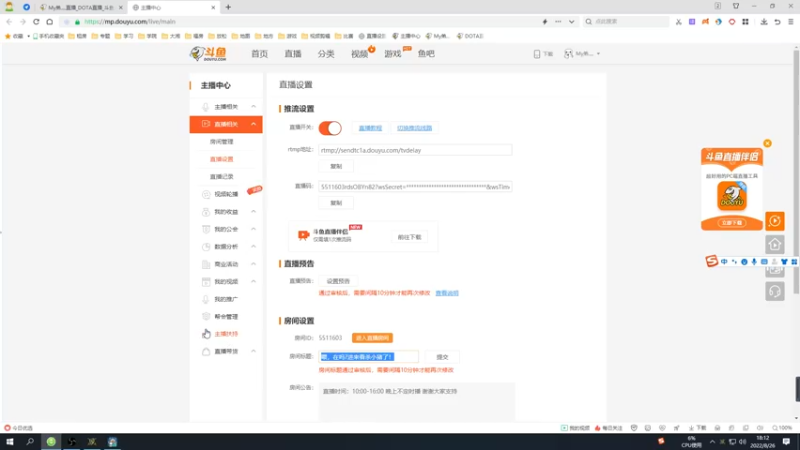Open the taskbar notification center icon
The image size is (800, 450).
(x=786, y=441)
